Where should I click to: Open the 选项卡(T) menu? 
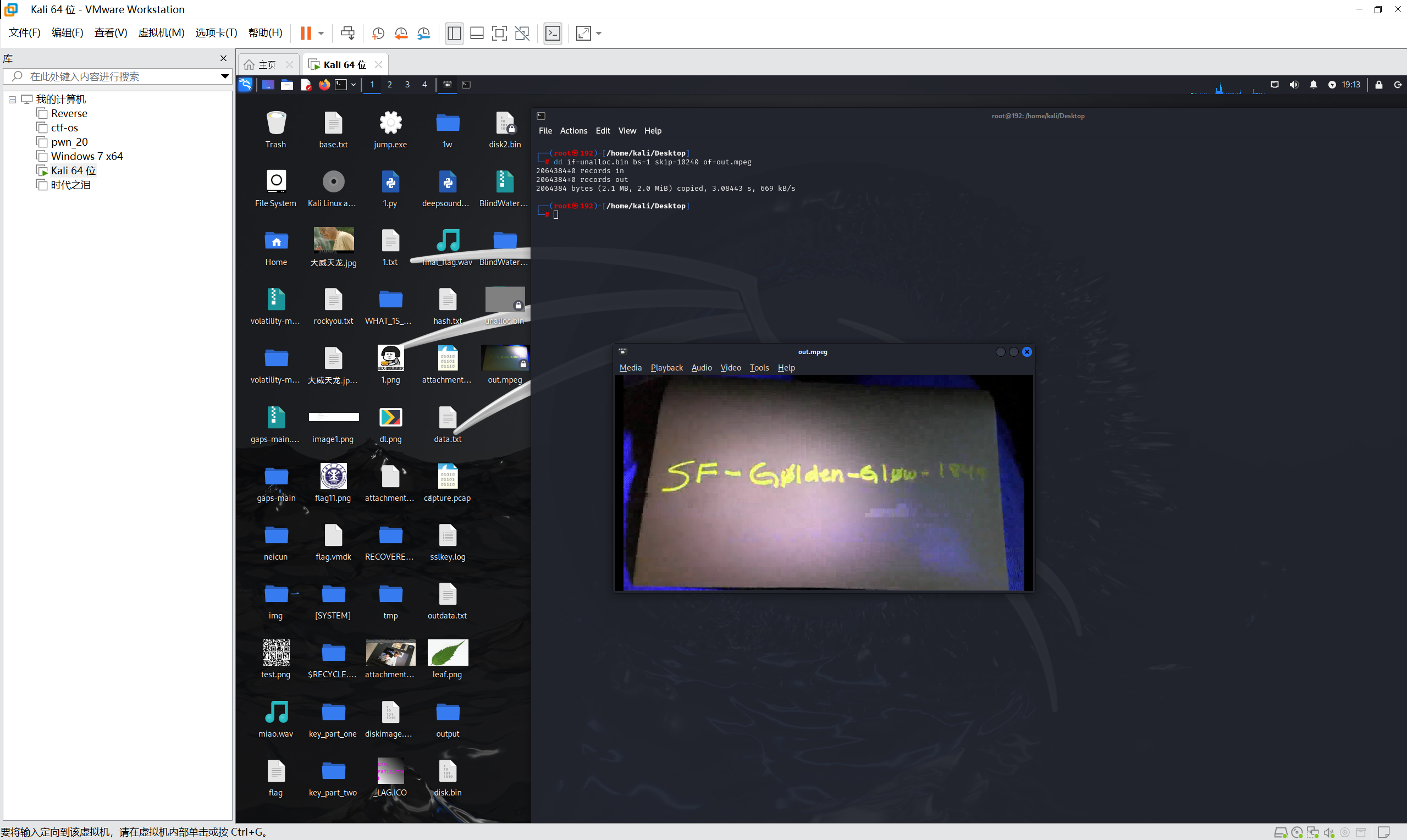(216, 33)
